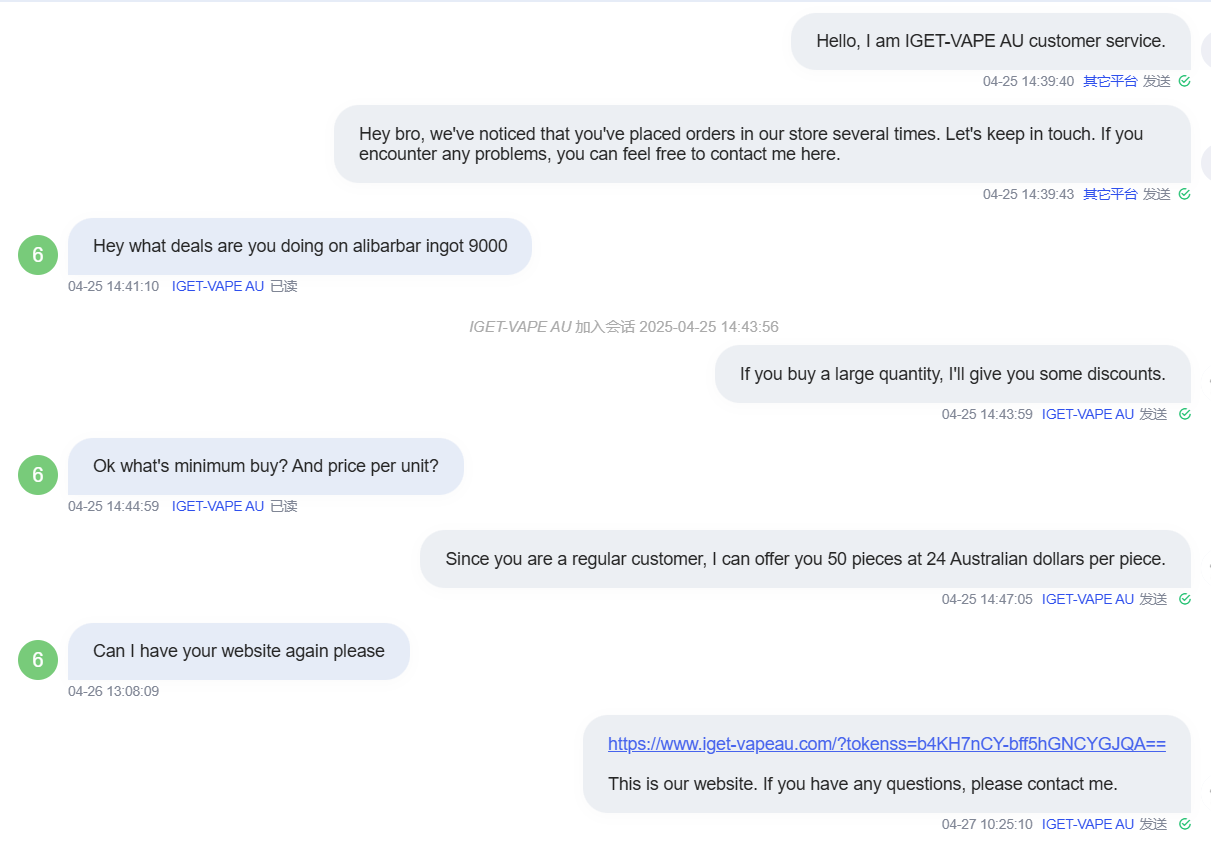Click 其它平台 label under 'Hey bro' message

coord(1110,194)
